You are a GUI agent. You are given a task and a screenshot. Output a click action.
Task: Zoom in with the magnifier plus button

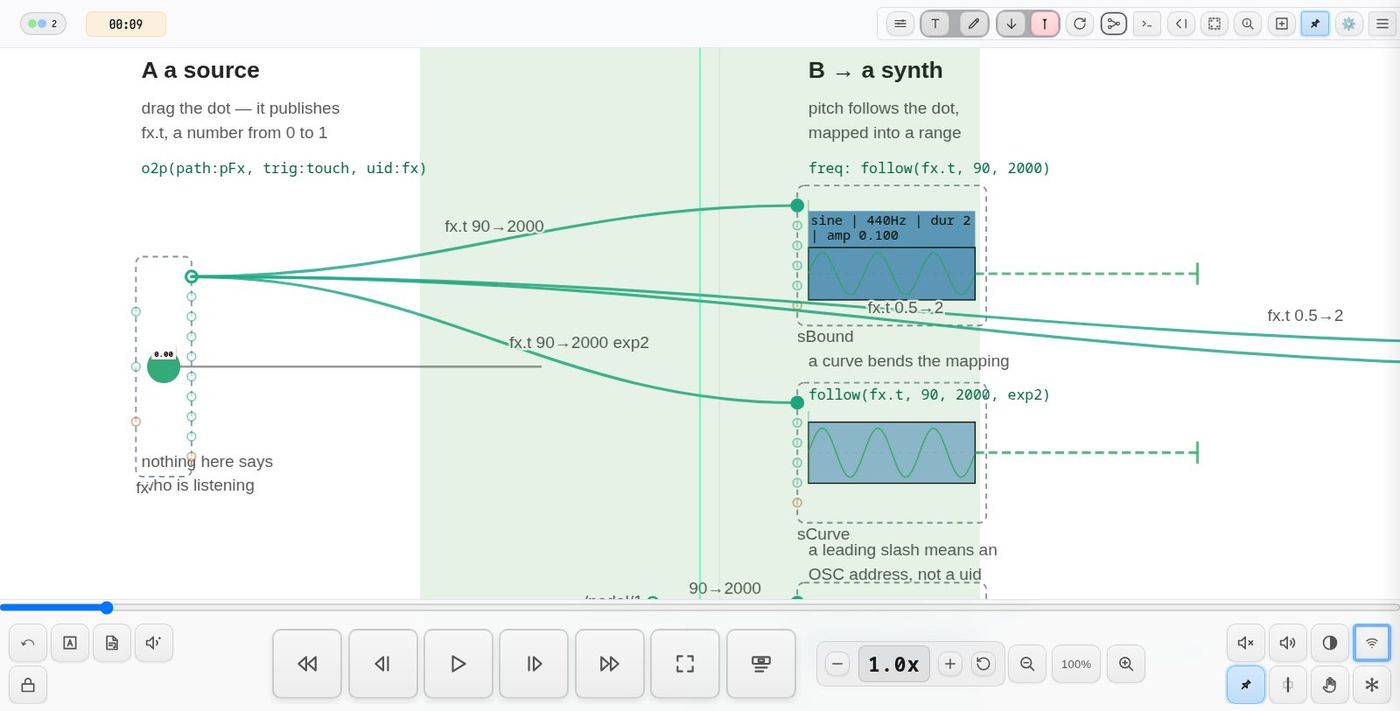click(x=1126, y=664)
